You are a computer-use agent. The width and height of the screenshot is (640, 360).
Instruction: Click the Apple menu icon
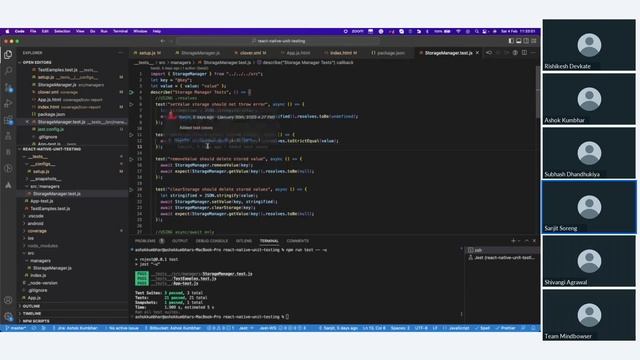(7, 31)
